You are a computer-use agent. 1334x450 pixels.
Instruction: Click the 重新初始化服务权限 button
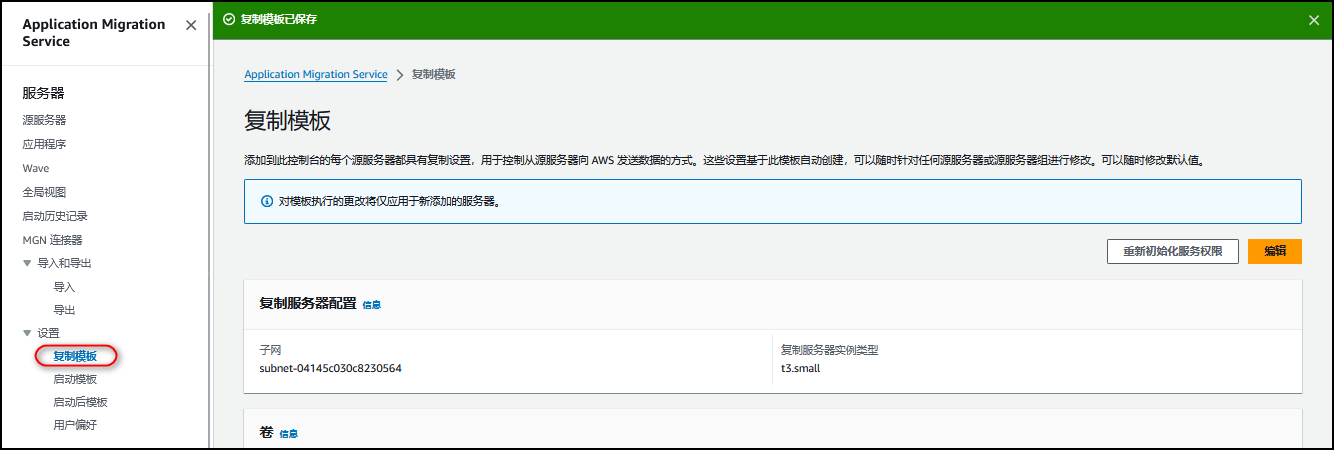1172,251
